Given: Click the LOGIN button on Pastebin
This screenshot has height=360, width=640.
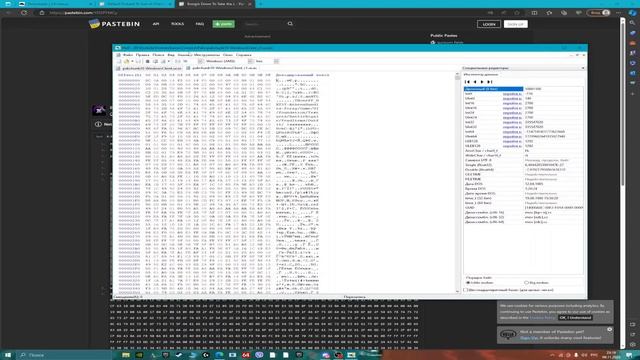Looking at the screenshot, I should [489, 24].
